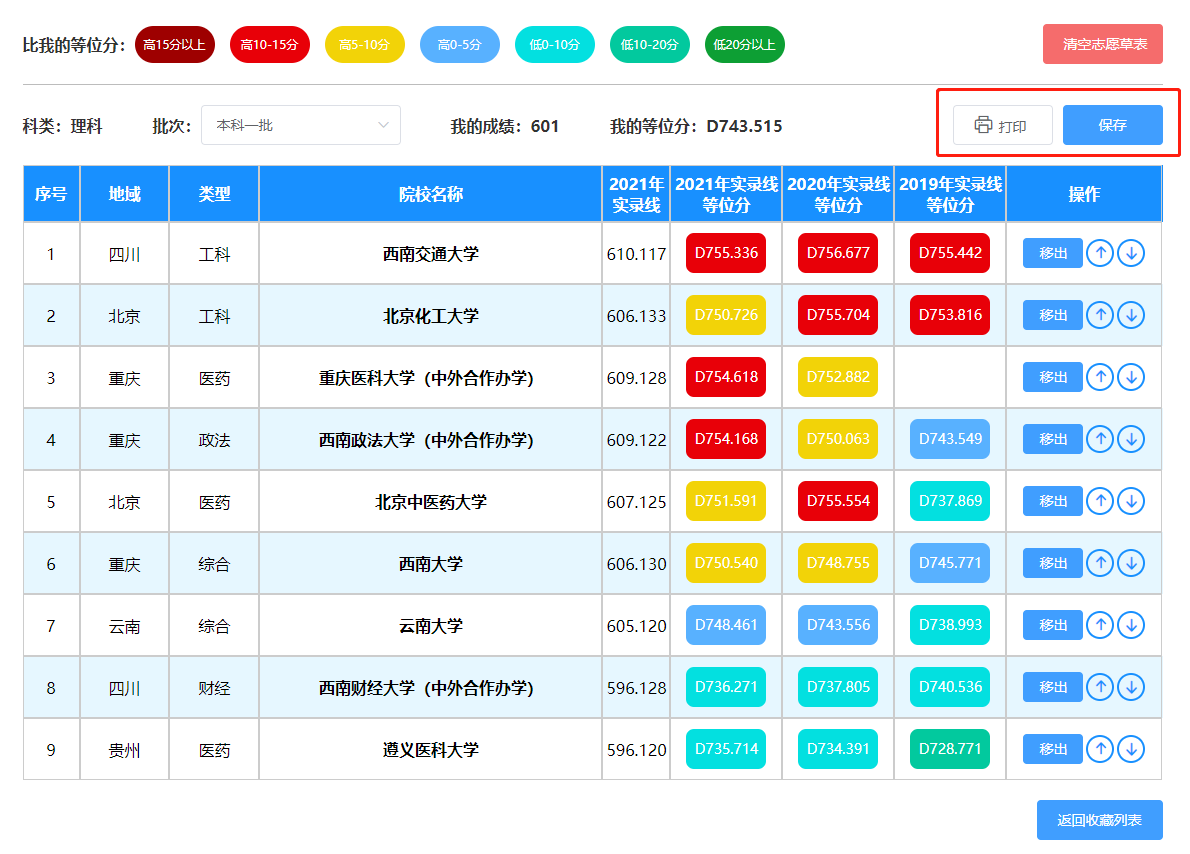Click the dark red 高15分以上 legend chip
This screenshot has width=1190, height=854.
click(175, 45)
